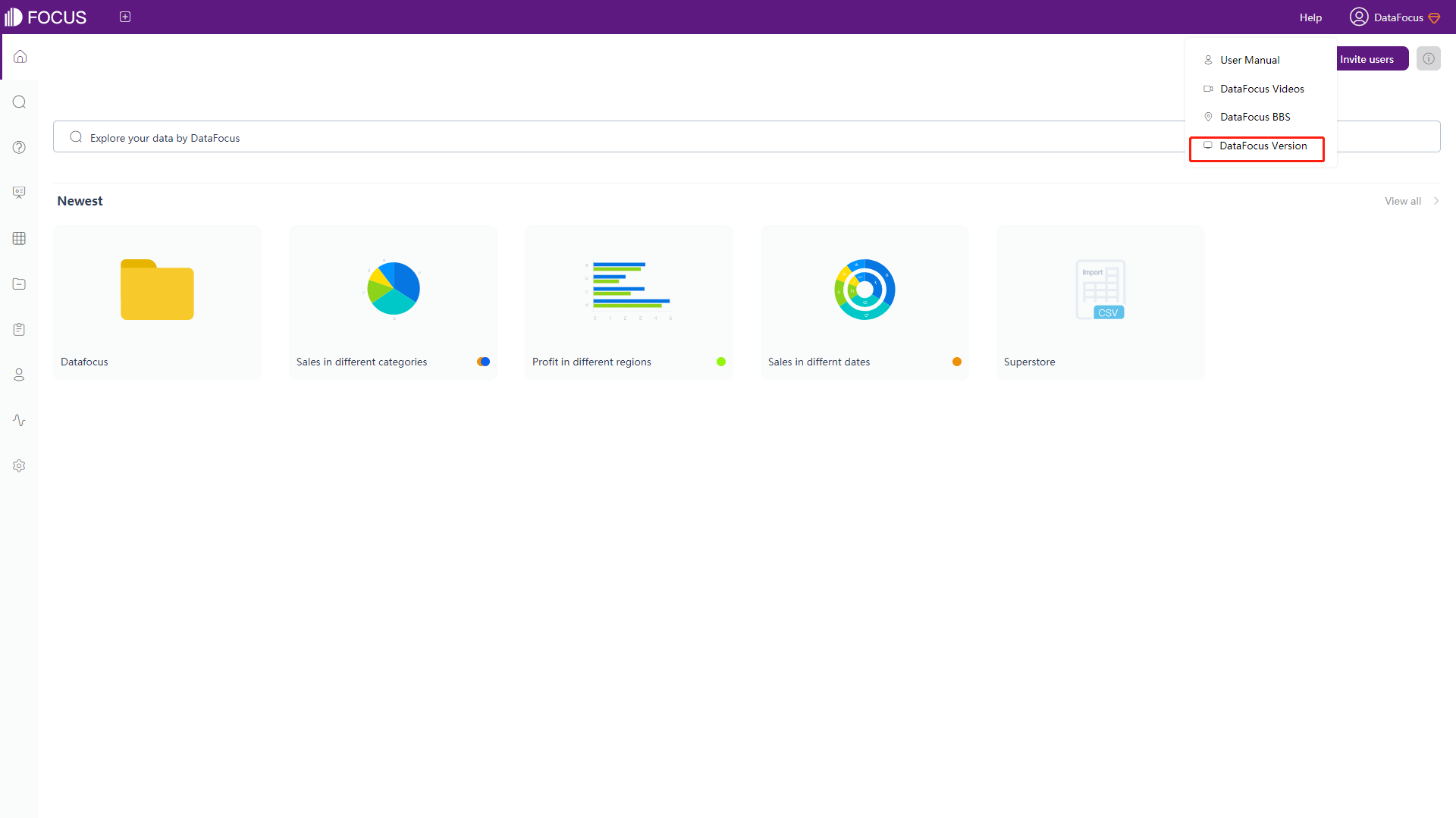The width and height of the screenshot is (1456, 818).
Task: Click the Invite users button
Action: [1371, 59]
